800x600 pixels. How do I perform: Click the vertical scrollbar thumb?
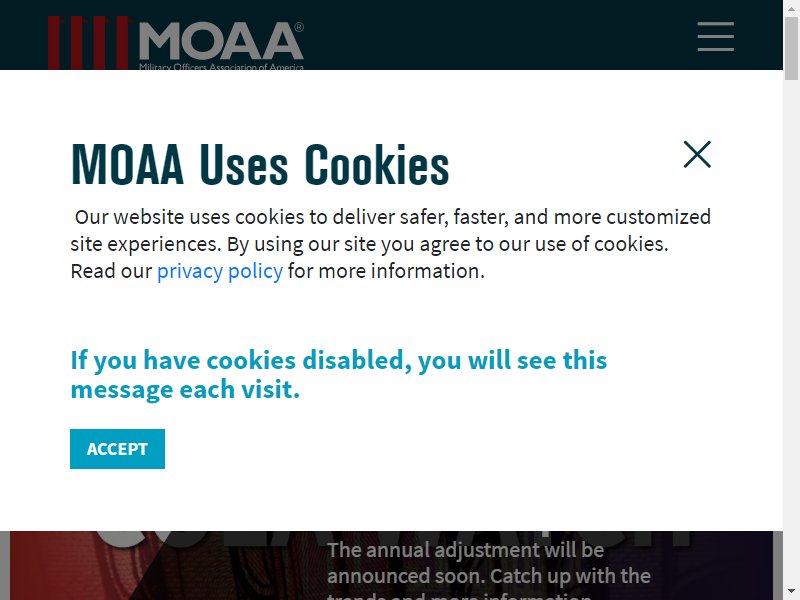coord(791,48)
